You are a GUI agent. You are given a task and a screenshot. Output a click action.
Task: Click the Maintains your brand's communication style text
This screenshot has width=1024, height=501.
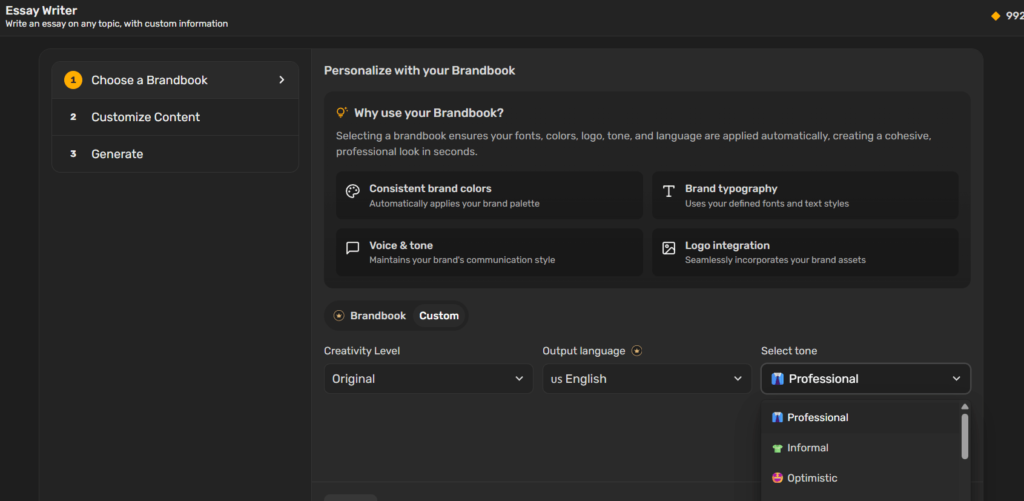pyautogui.click(x=462, y=260)
